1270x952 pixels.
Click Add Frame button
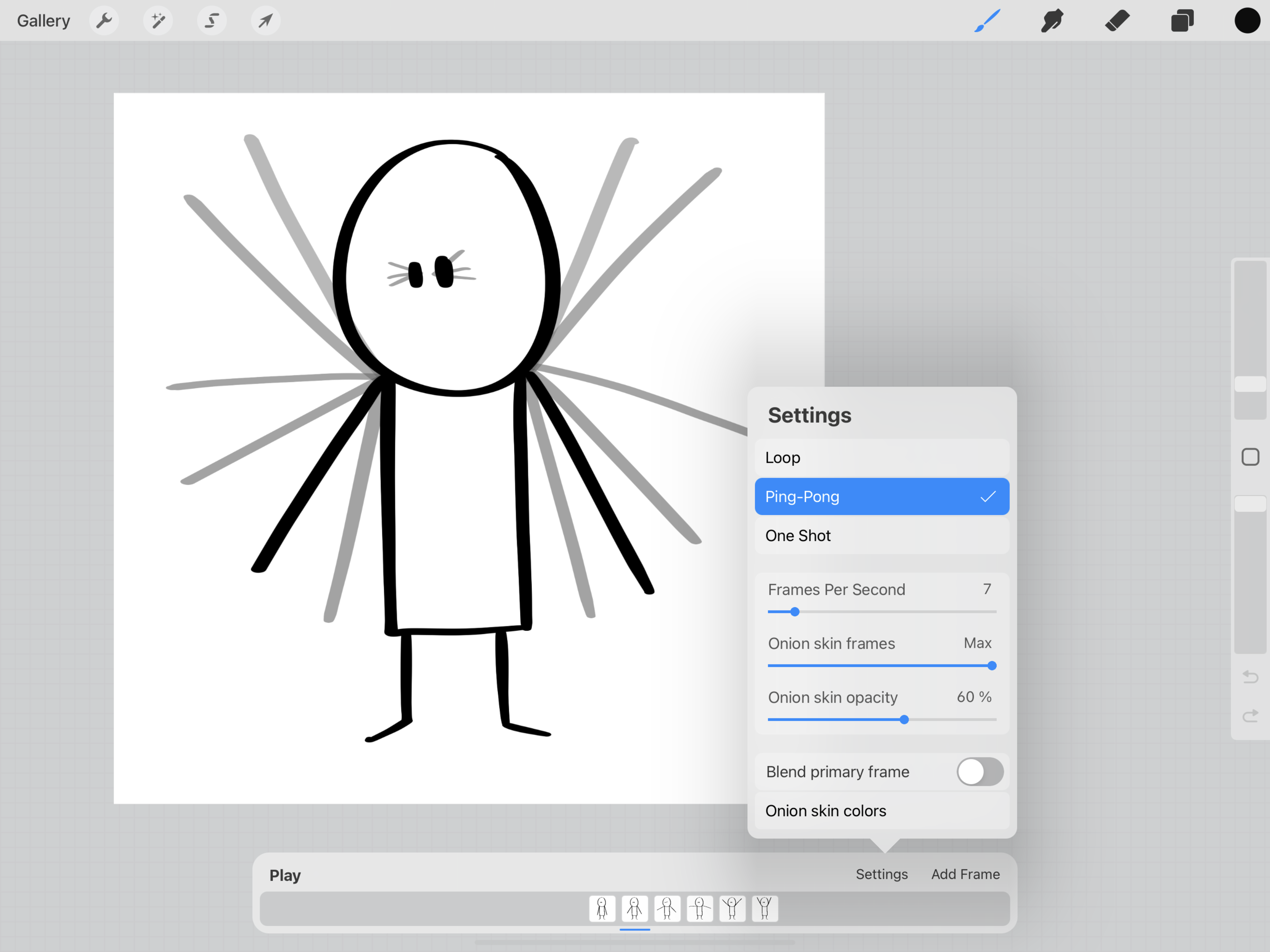point(965,874)
